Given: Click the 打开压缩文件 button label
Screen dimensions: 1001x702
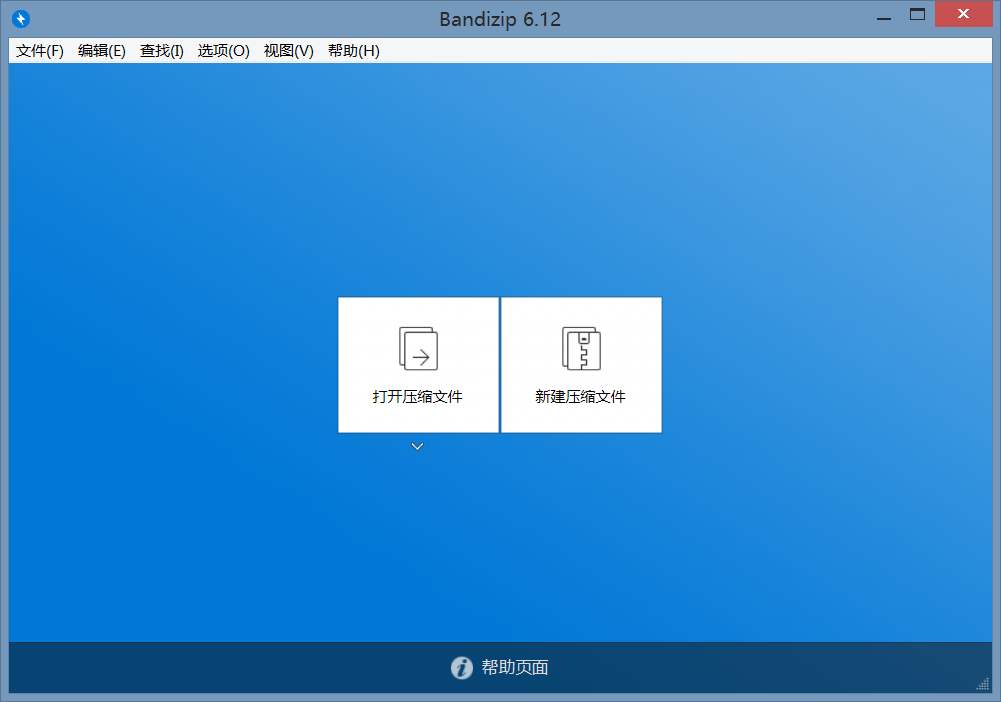Looking at the screenshot, I should 418,397.
